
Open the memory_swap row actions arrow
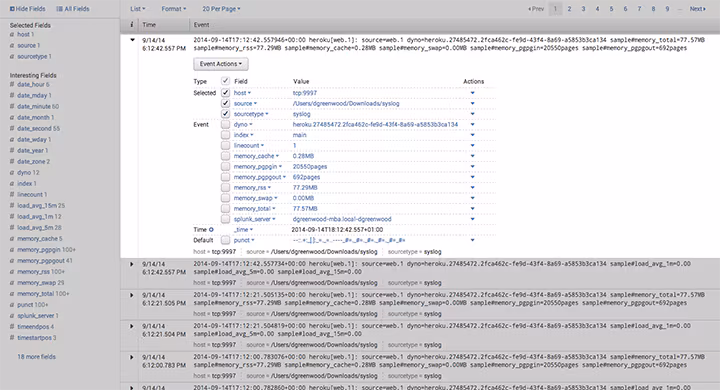click(472, 198)
